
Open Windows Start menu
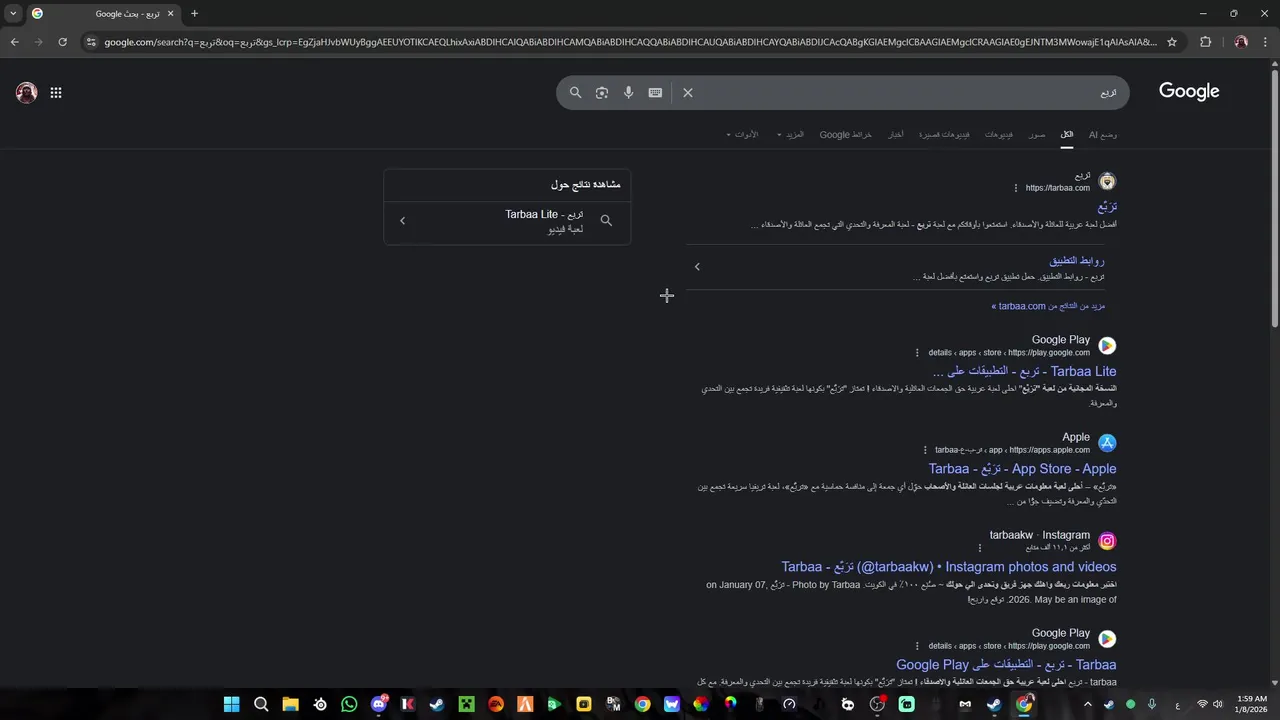coord(232,704)
